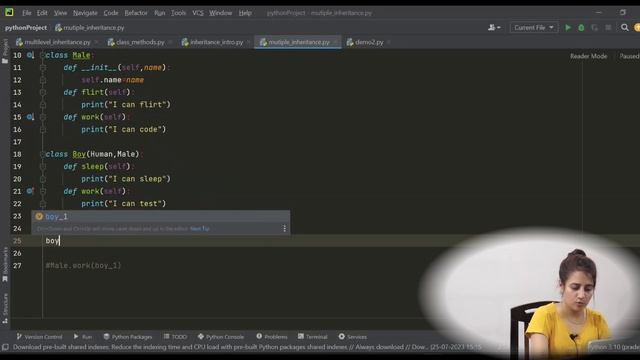Viewport: 640px width, 360px height.
Task: Close the multilevel_inheritance.py tab
Action: [x=96, y=42]
